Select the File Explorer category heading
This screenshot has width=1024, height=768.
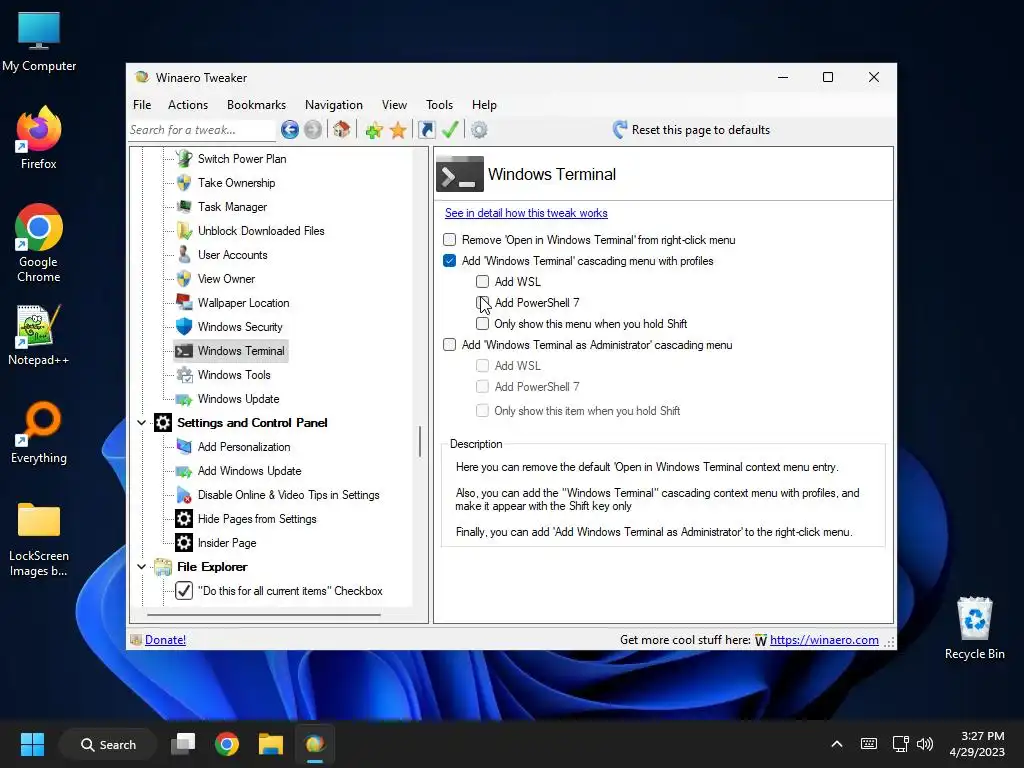click(x=212, y=567)
